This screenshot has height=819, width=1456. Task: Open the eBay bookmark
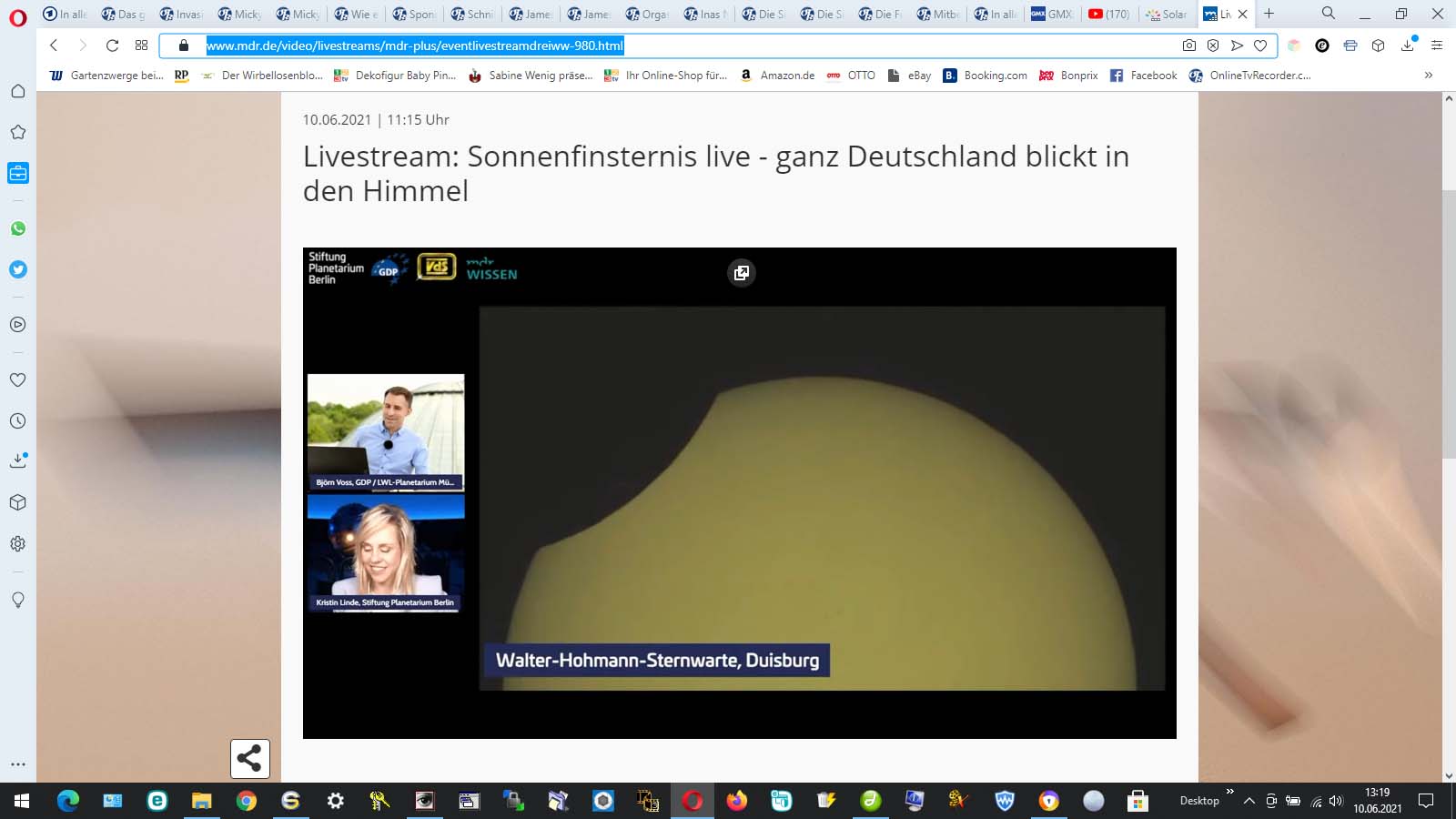pos(909,76)
